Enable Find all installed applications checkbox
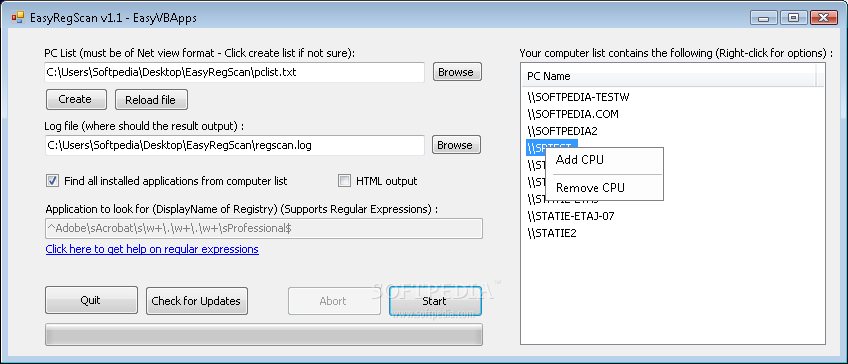 click(x=52, y=181)
